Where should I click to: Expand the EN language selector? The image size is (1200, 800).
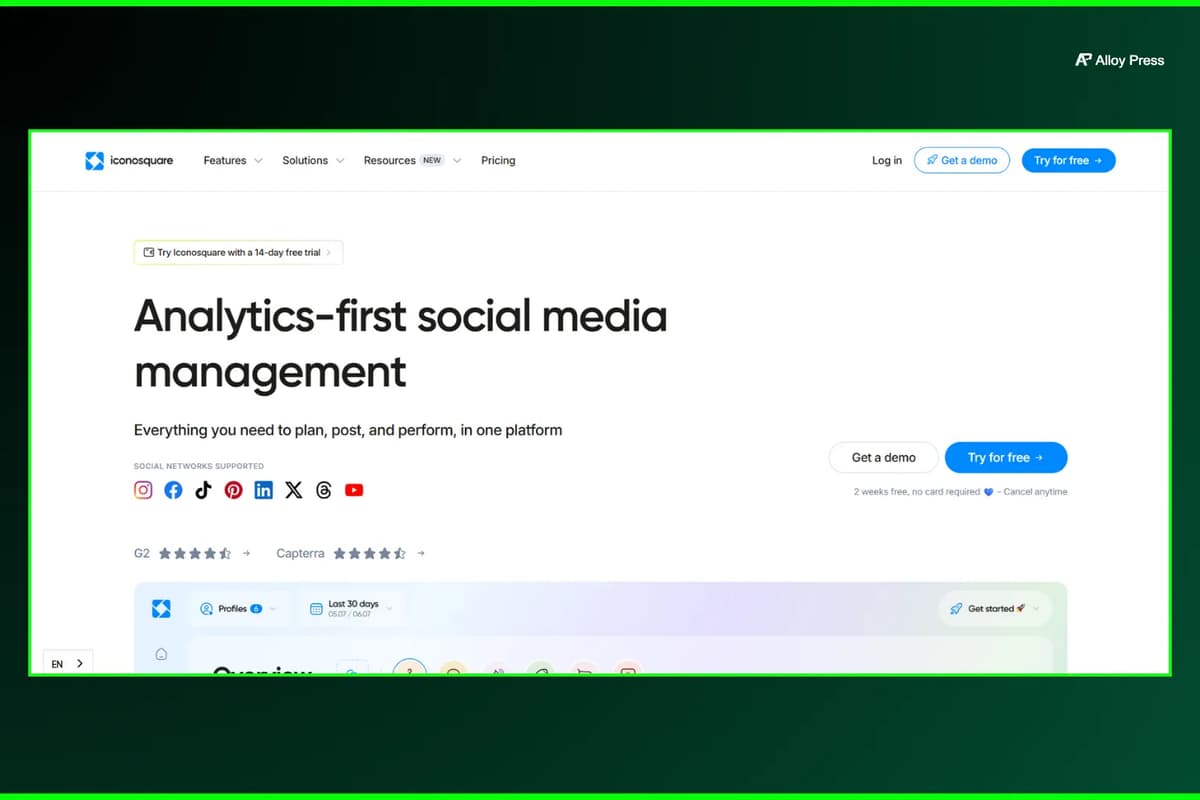68,663
